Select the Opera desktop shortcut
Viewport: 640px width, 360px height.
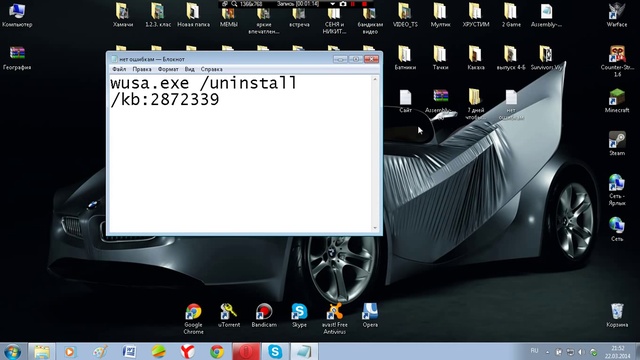370,315
